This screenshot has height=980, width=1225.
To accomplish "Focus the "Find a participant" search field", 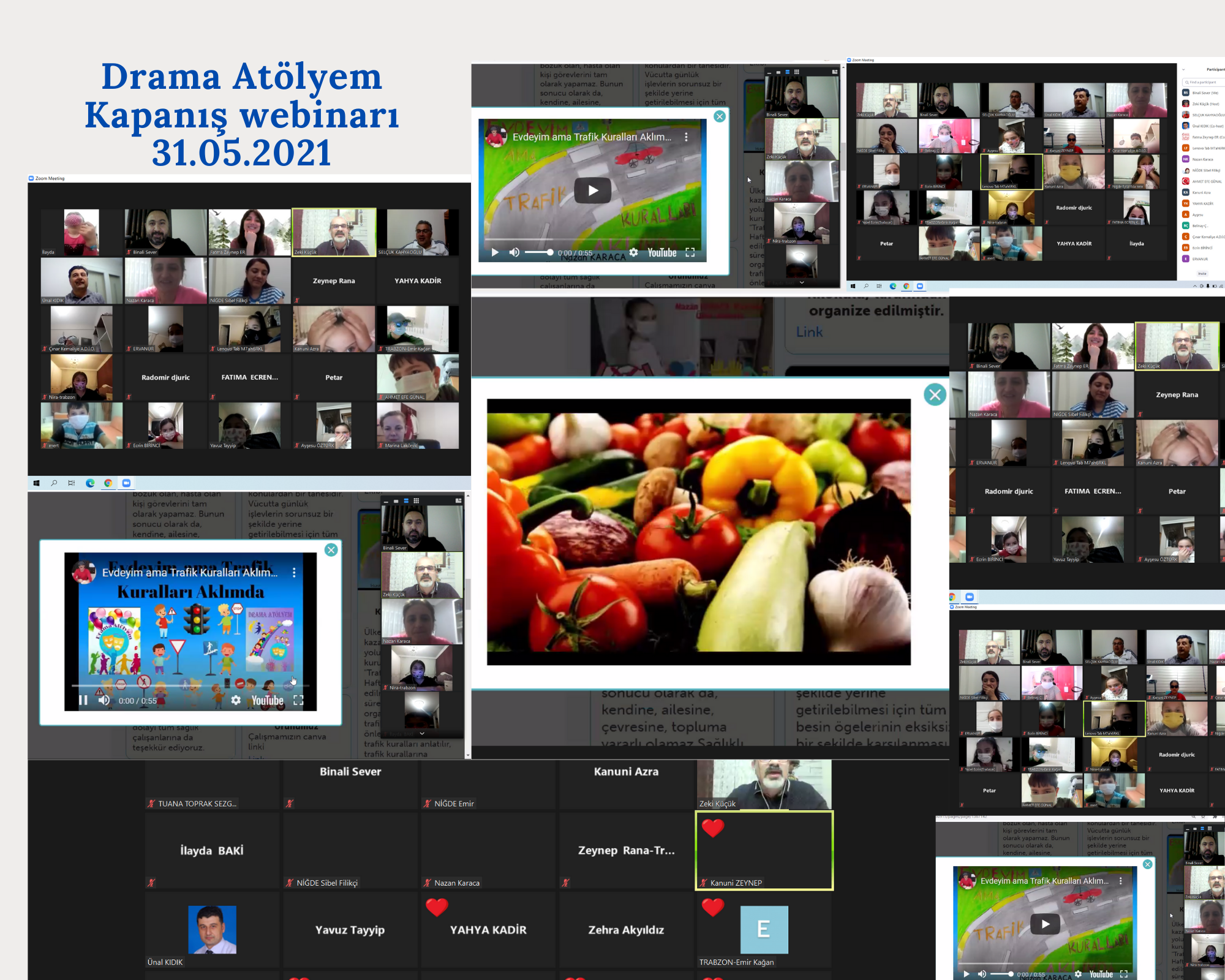I will [1204, 81].
